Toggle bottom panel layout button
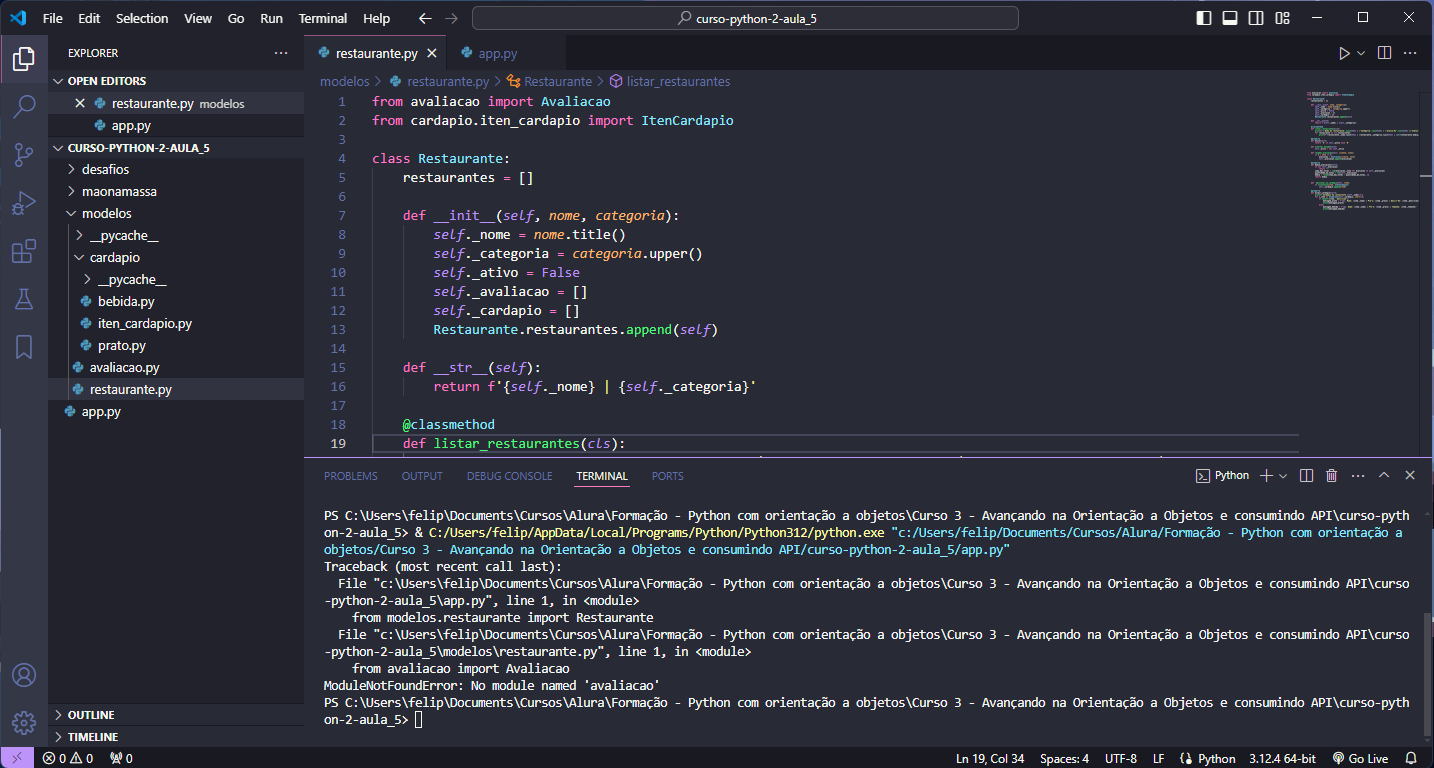Image resolution: width=1434 pixels, height=768 pixels. tap(1229, 18)
